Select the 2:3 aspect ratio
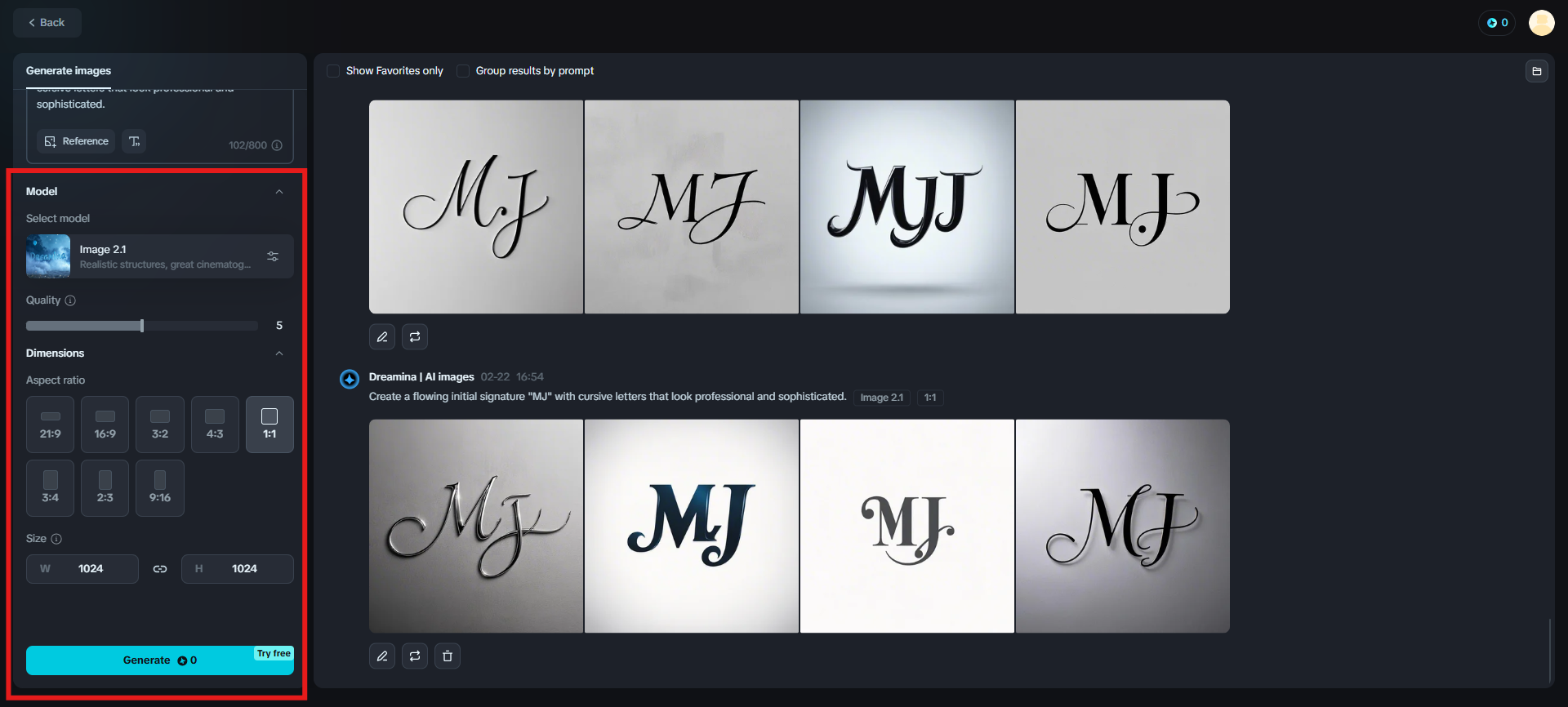This screenshot has width=1568, height=707. tap(105, 488)
